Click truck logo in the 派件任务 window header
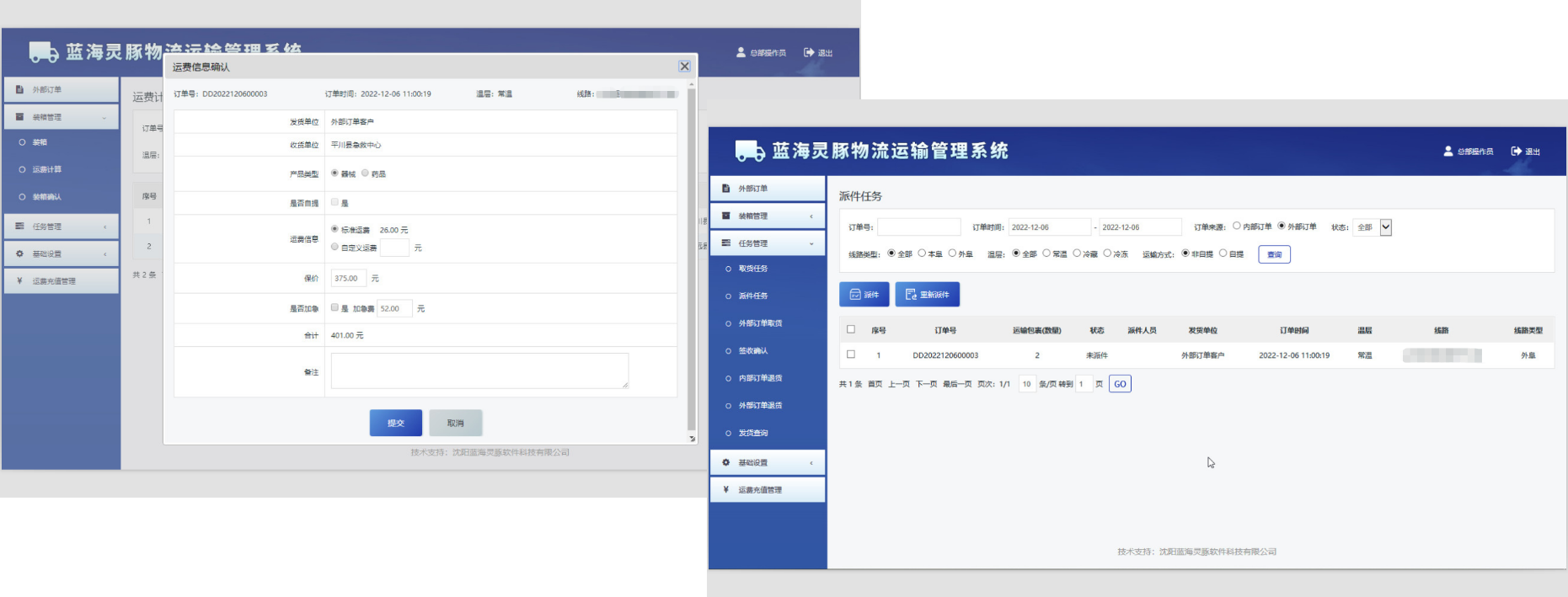 pyautogui.click(x=750, y=152)
